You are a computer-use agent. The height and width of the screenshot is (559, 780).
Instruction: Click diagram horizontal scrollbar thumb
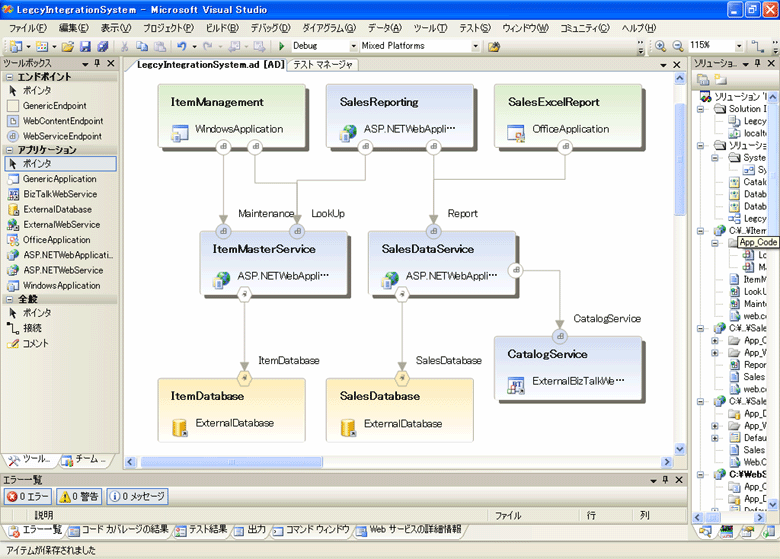click(x=231, y=462)
